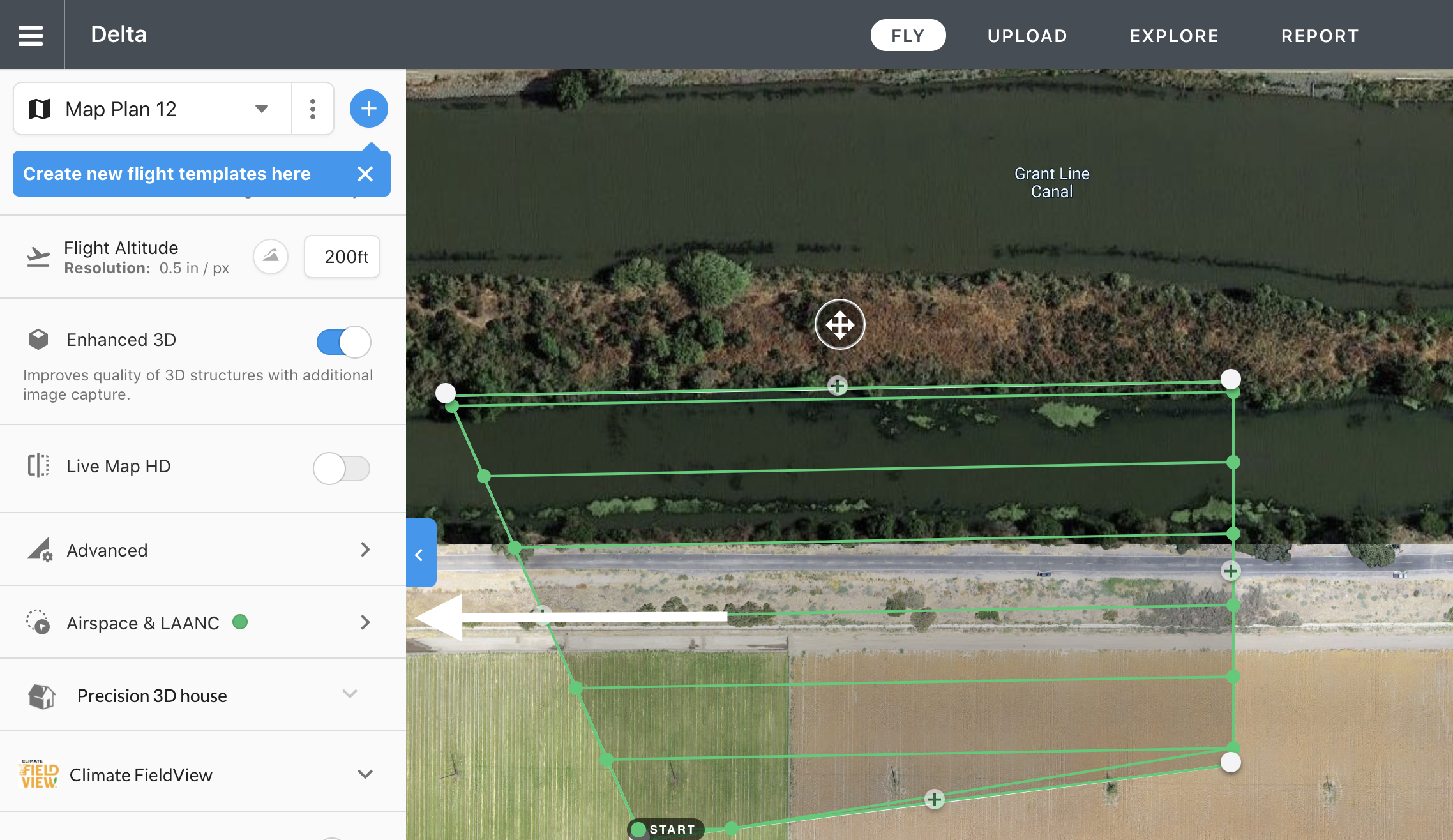Dismiss the flight templates tooltip

(365, 174)
